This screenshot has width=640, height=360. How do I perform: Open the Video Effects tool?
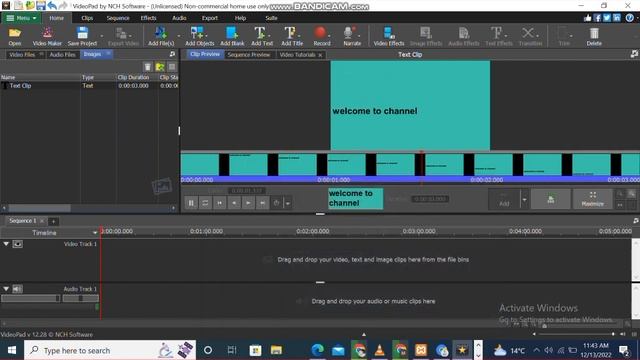click(x=389, y=36)
